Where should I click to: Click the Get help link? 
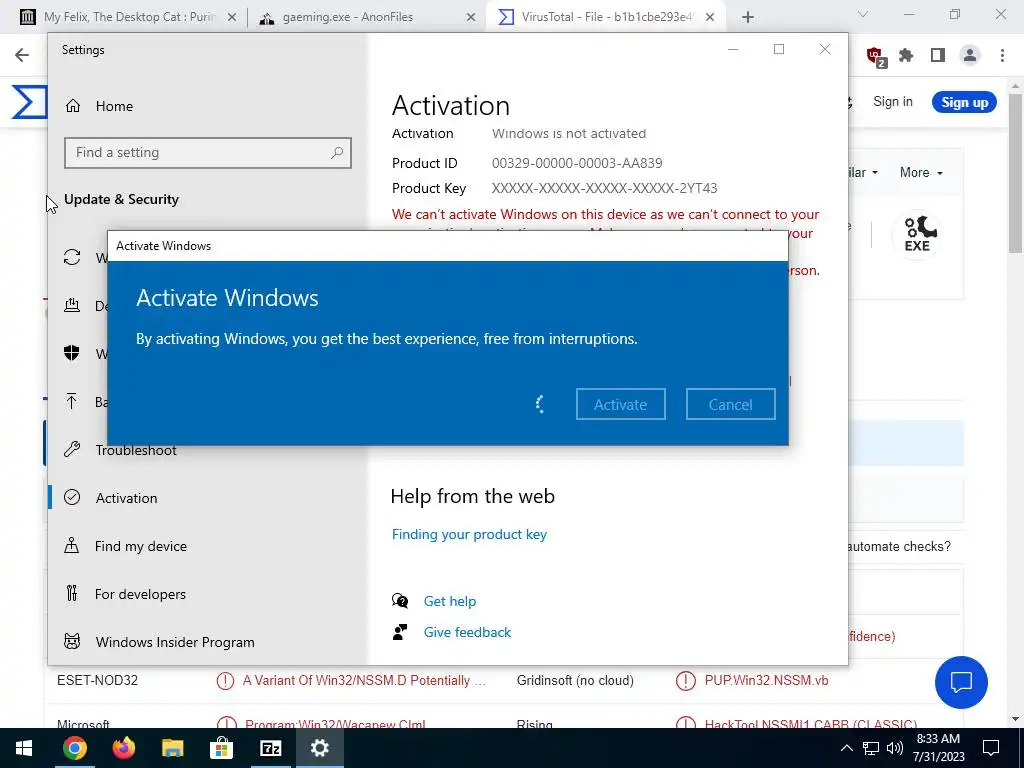[450, 601]
